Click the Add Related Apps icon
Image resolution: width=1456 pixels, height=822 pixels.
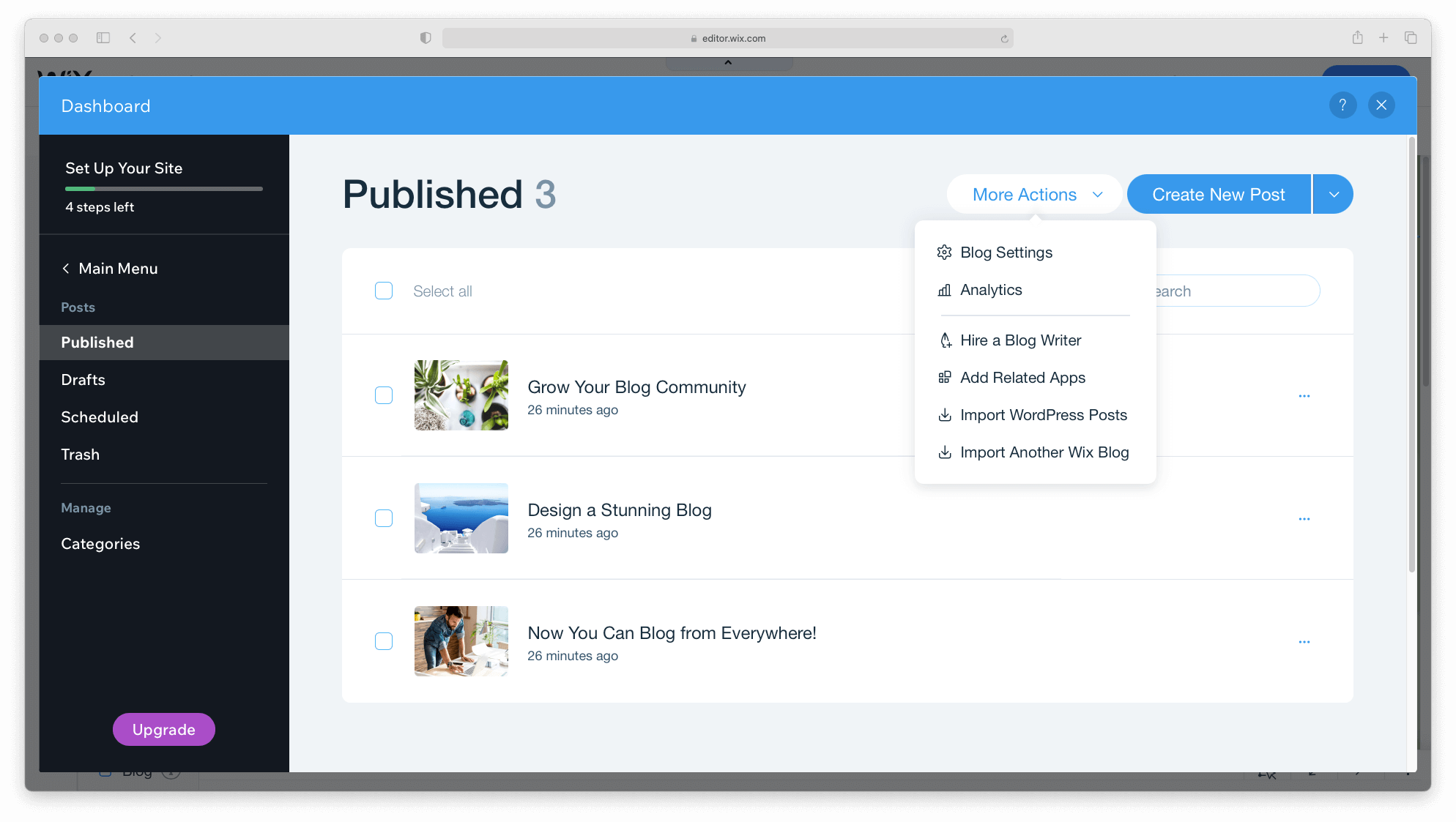point(943,377)
